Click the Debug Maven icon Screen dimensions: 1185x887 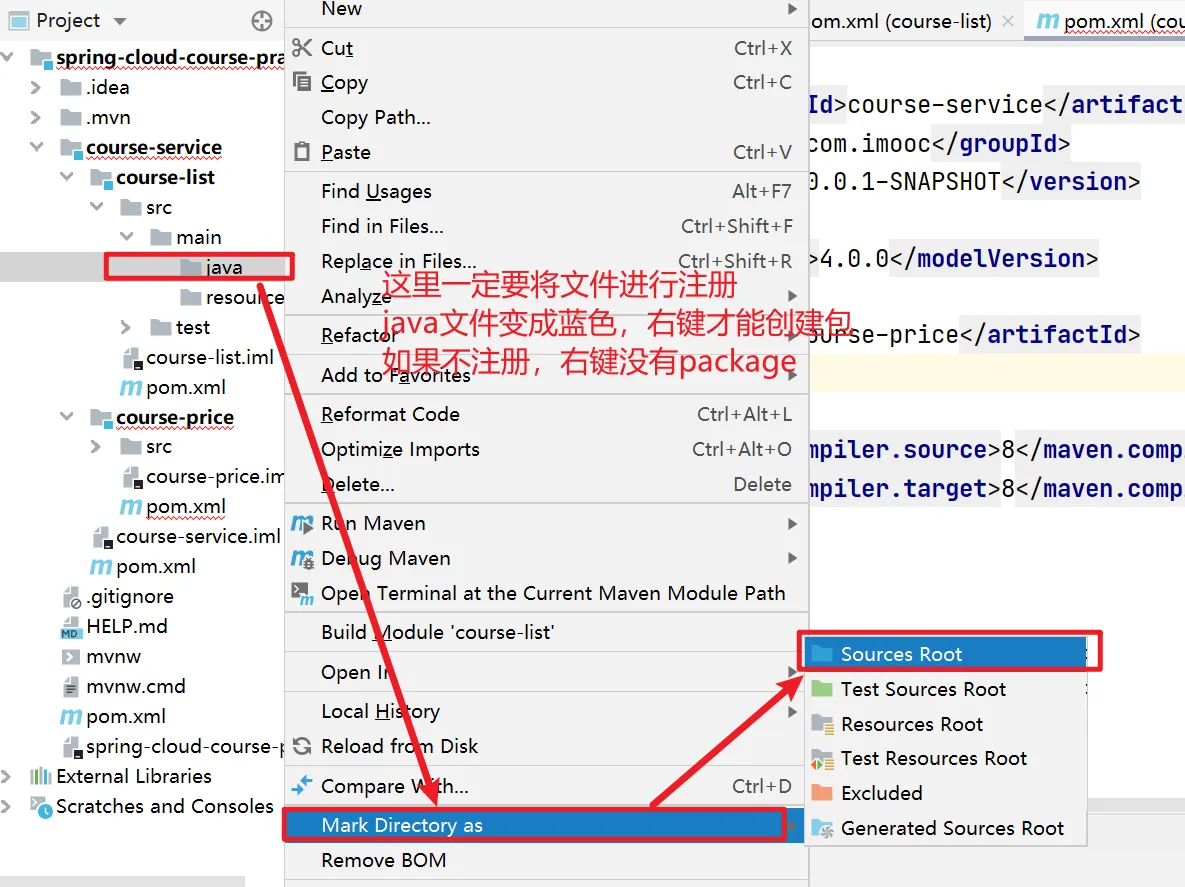coord(302,558)
